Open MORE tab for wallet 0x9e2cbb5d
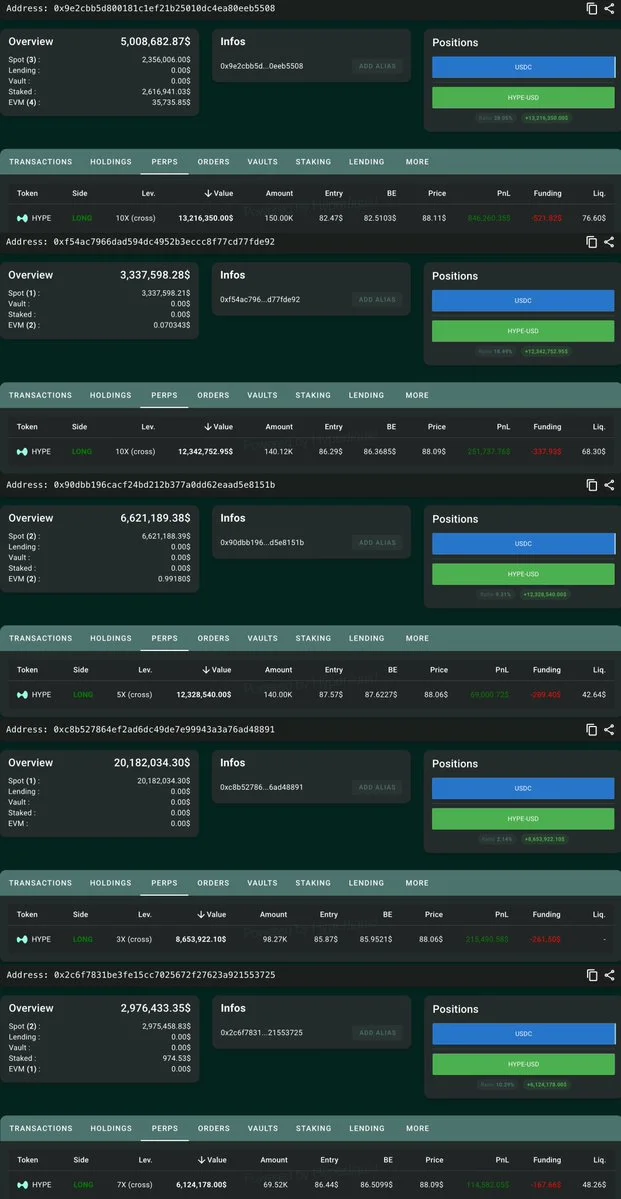The height and width of the screenshot is (1199, 621). click(x=417, y=162)
